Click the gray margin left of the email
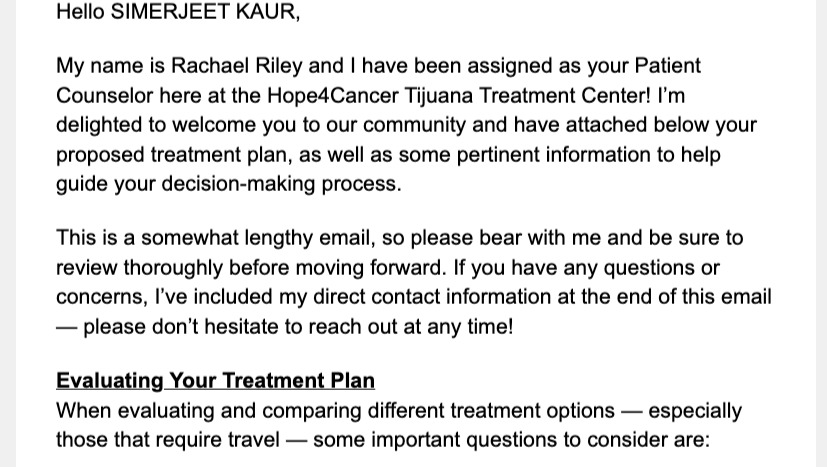The height and width of the screenshot is (467, 827). [8, 233]
